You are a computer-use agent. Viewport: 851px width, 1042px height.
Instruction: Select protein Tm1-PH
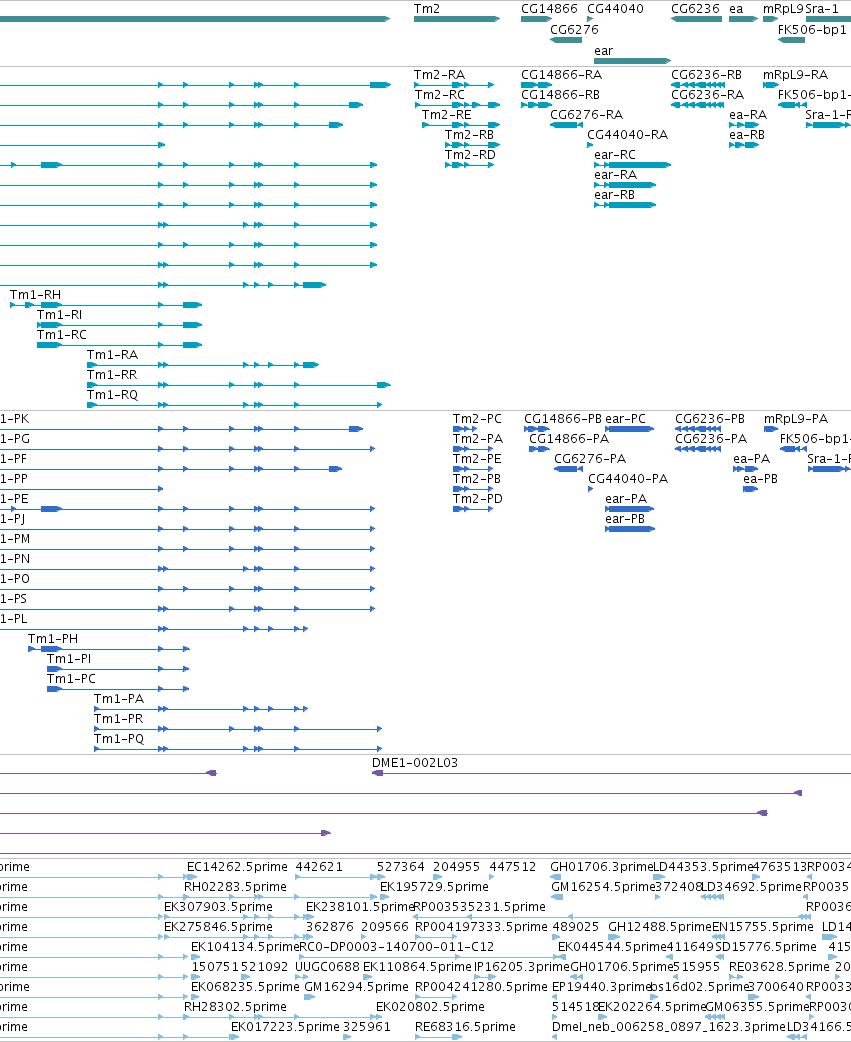[109, 649]
